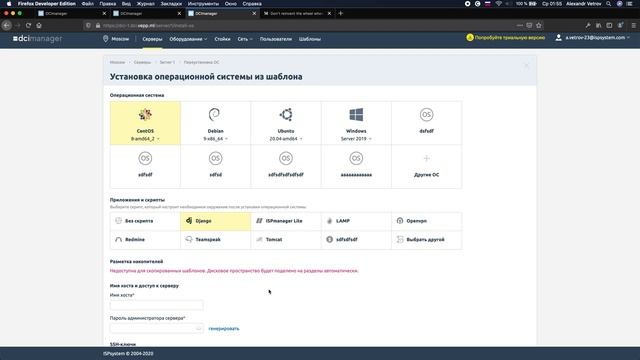Choose the dsfsdf OS template tile

point(427,123)
